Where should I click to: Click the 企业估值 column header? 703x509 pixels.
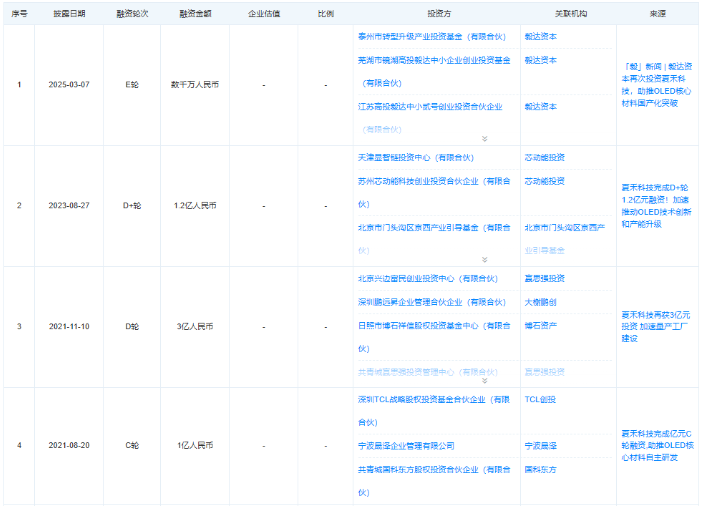coord(264,14)
